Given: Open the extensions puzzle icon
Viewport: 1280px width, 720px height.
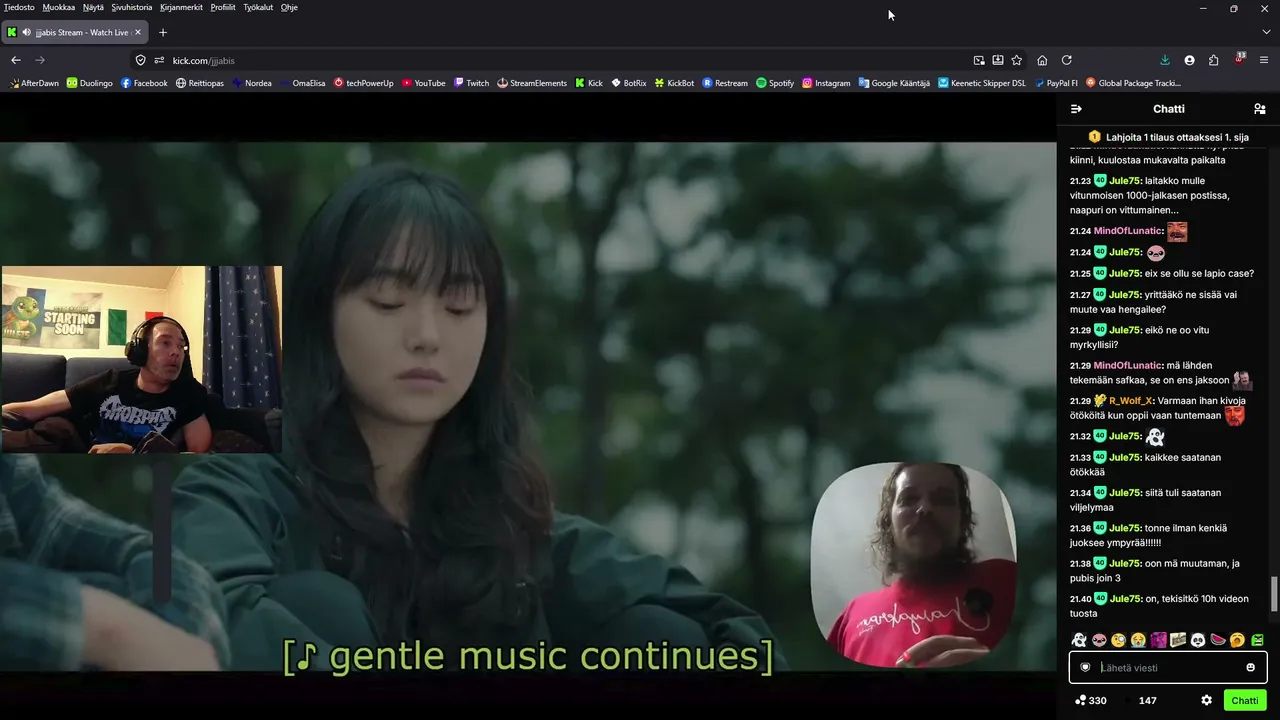Looking at the screenshot, I should point(1213,60).
